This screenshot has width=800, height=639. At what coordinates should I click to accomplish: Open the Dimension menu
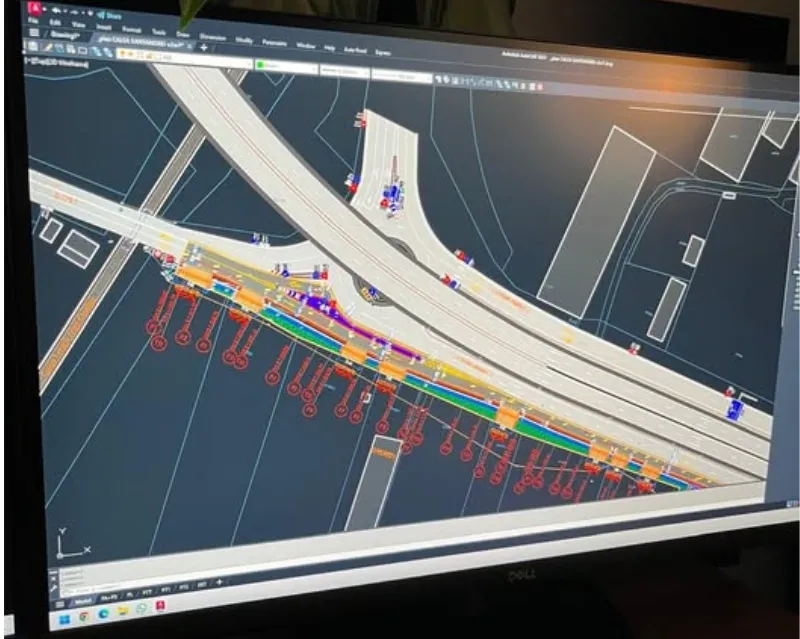(213, 37)
